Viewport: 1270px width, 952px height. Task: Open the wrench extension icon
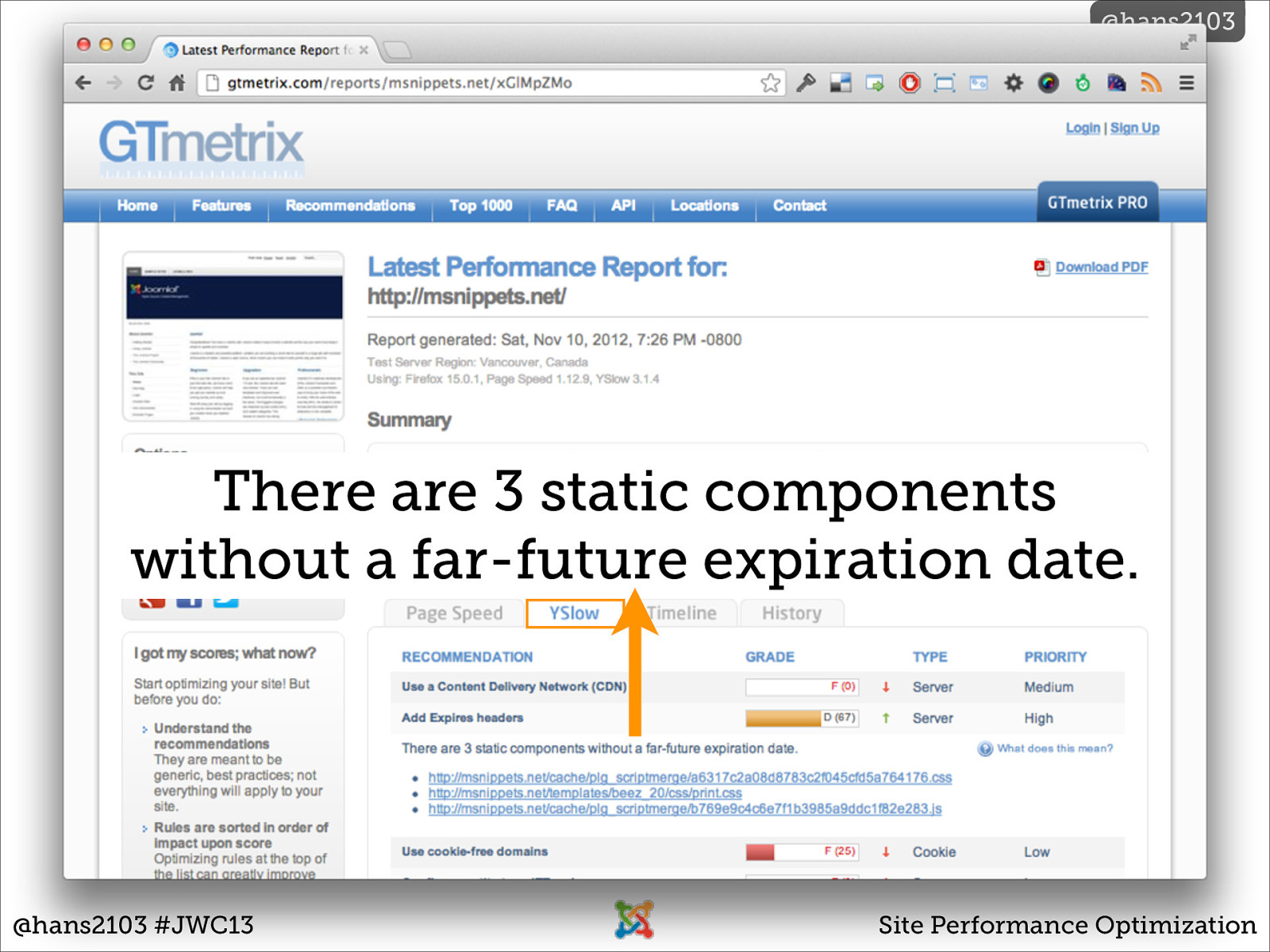pos(806,83)
